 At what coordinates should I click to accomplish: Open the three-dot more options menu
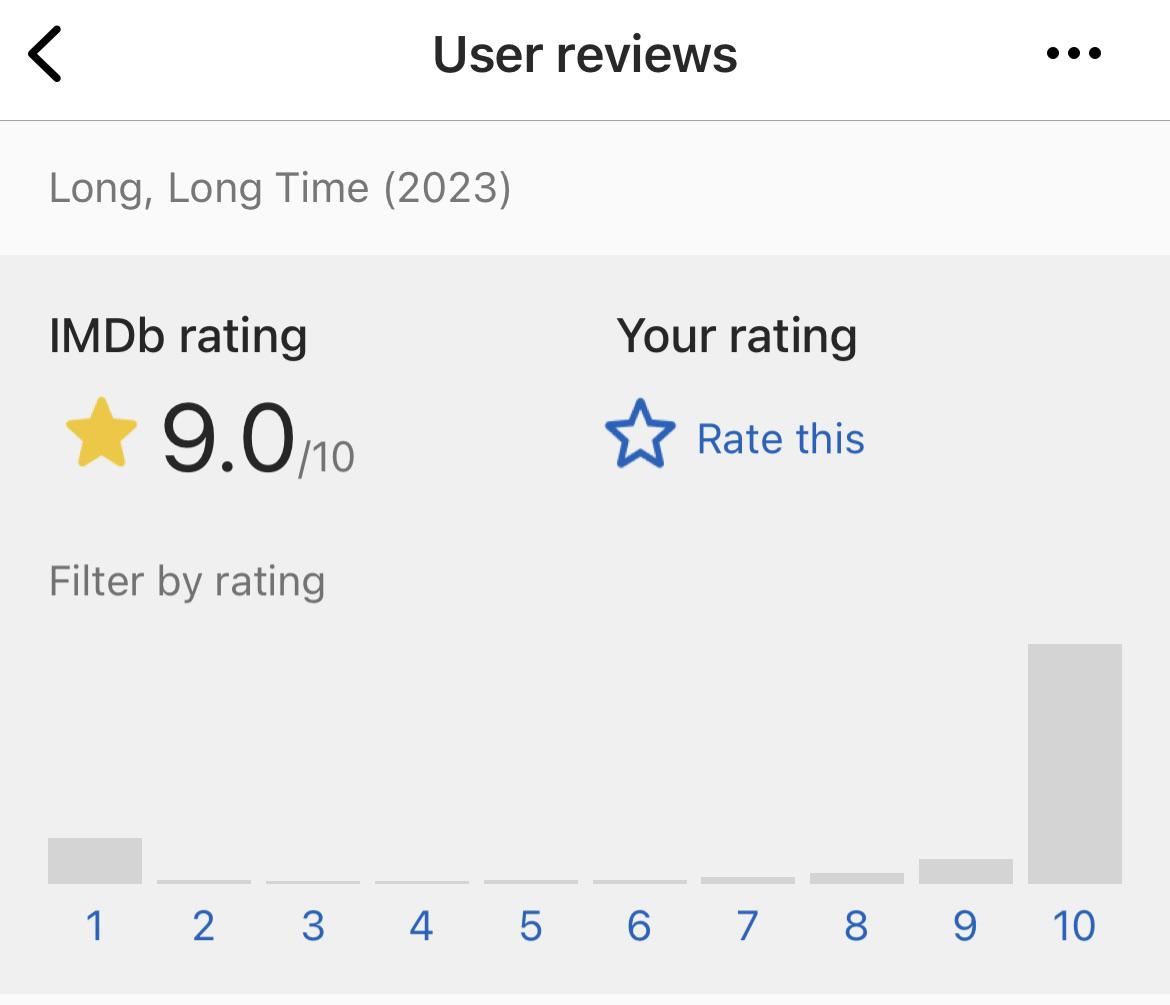[x=1074, y=54]
